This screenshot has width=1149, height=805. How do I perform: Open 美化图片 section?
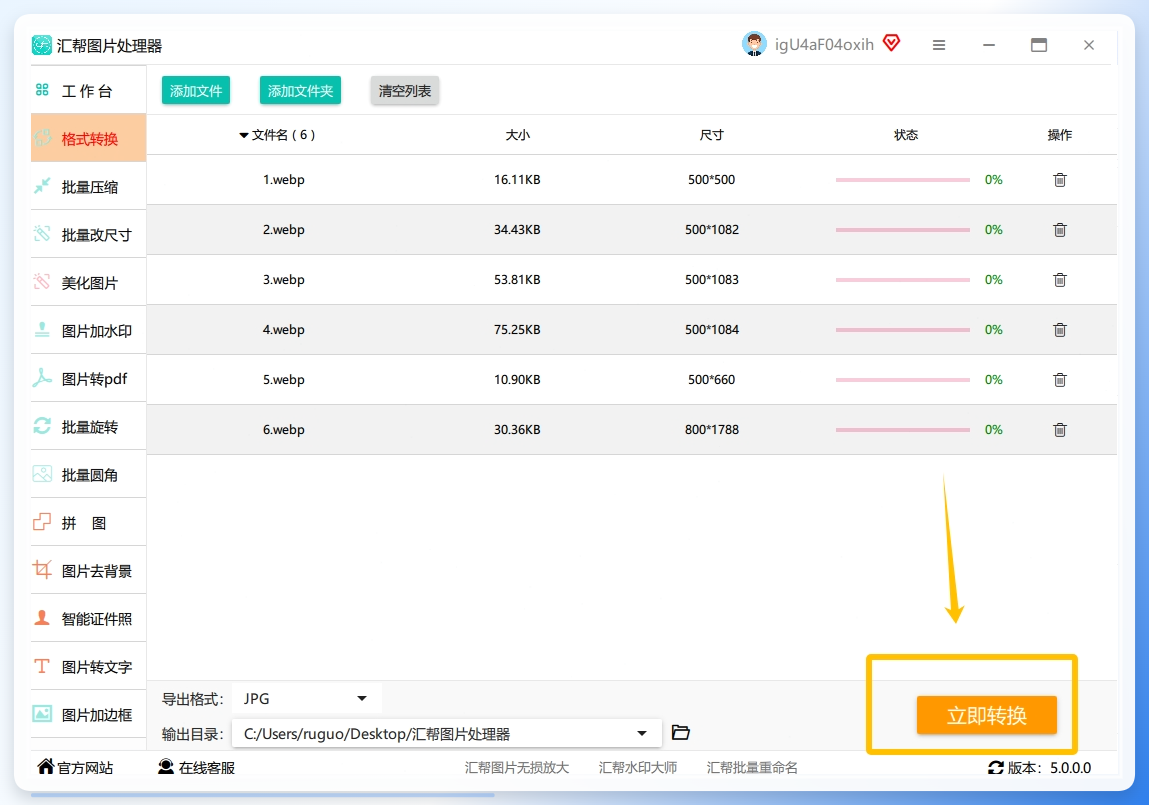click(88, 283)
